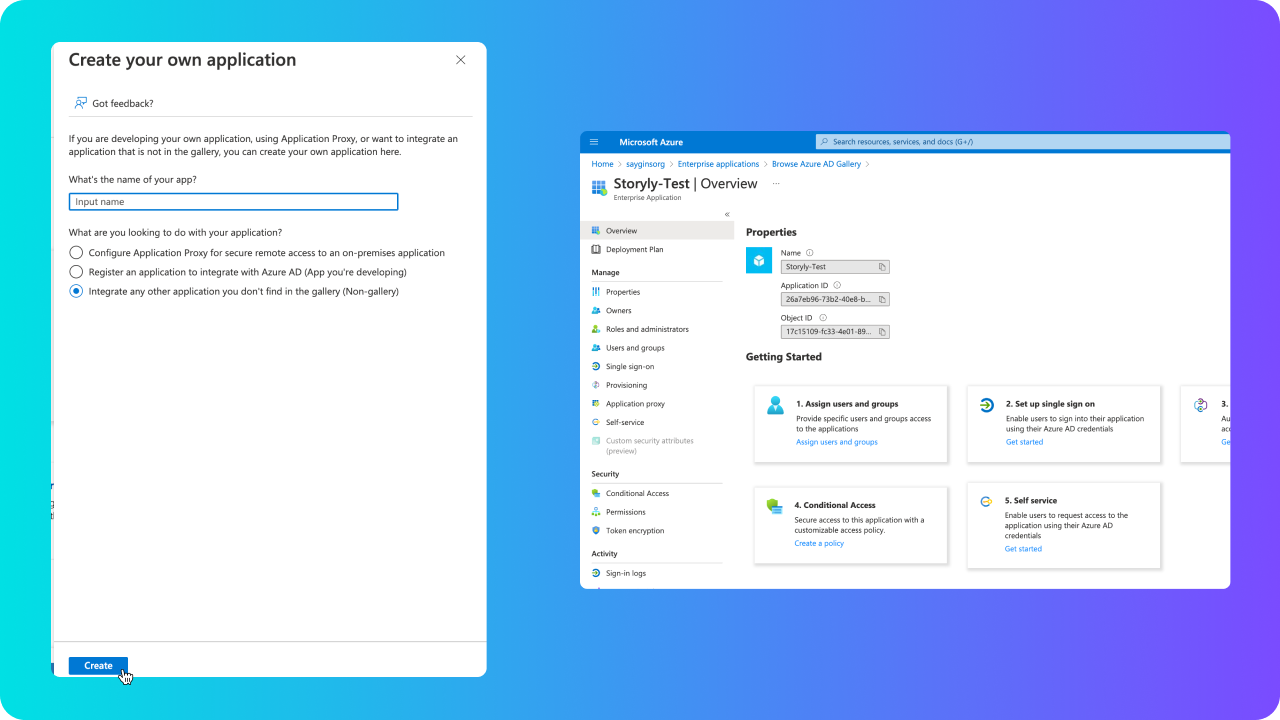
Task: Click the Object ID value field
Action: tap(835, 332)
